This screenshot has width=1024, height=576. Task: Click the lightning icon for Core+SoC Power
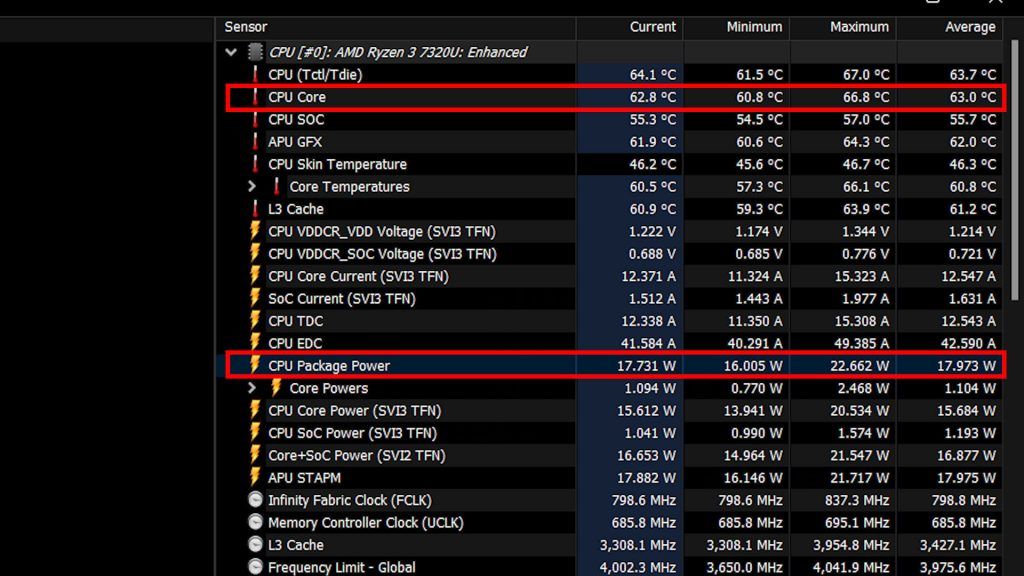pyautogui.click(x=255, y=455)
